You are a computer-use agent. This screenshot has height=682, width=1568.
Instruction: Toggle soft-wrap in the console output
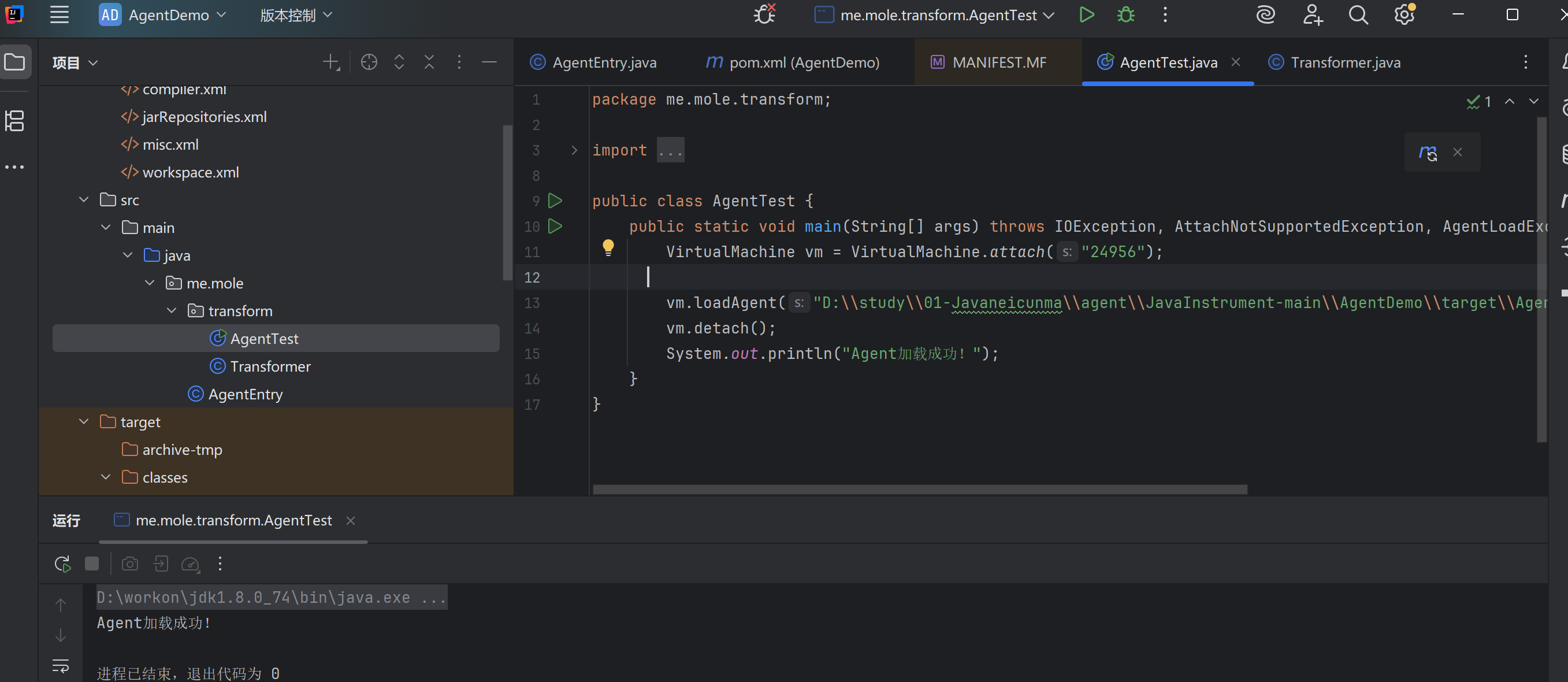click(61, 666)
